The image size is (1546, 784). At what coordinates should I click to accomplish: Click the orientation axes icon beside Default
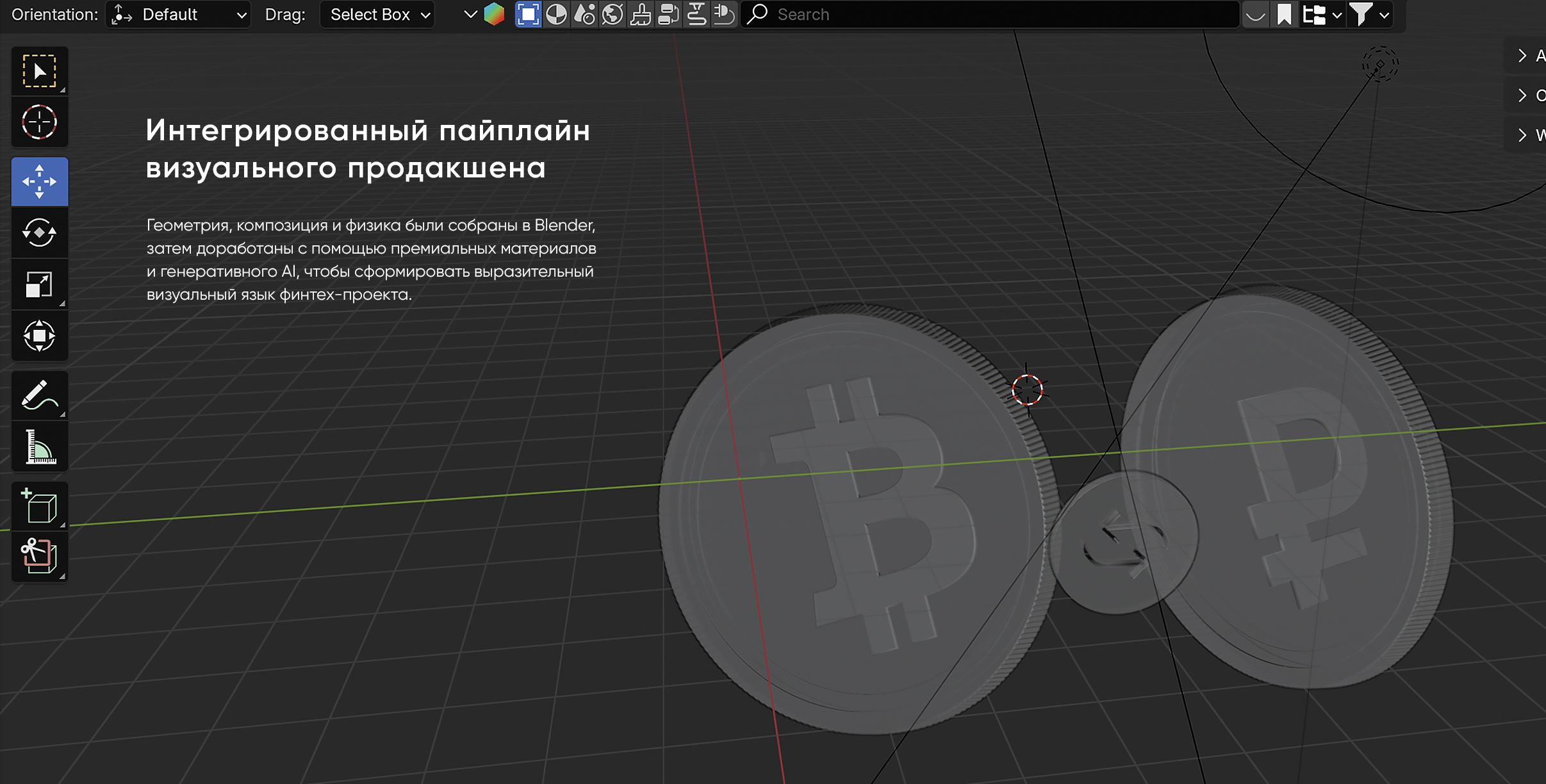pyautogui.click(x=122, y=14)
